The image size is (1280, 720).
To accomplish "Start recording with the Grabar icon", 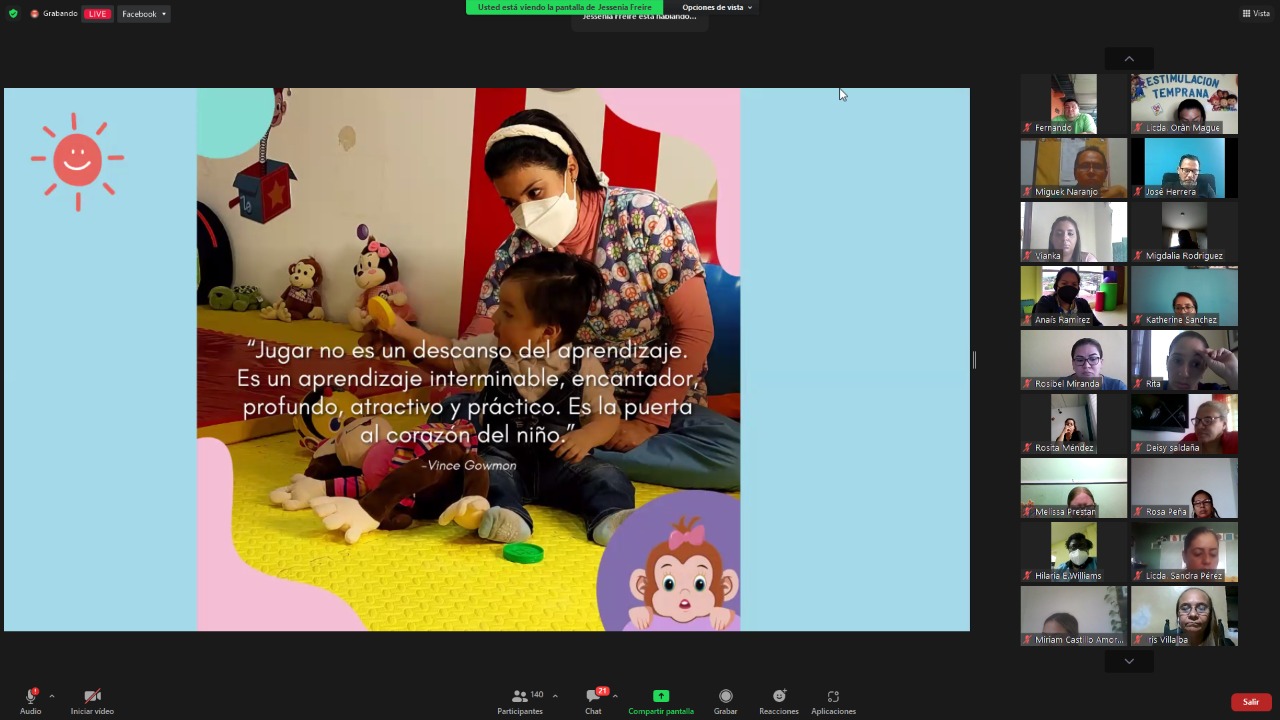I will (x=726, y=696).
